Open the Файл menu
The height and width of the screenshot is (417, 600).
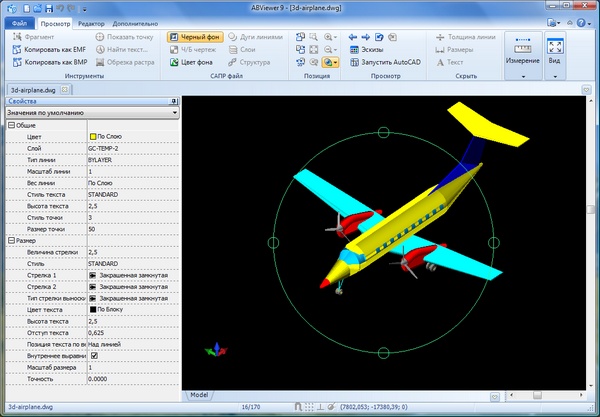point(21,21)
